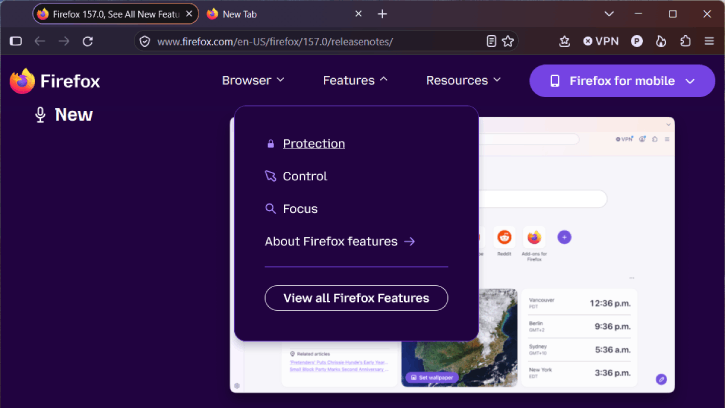Click the 'New' heading text

coord(74,115)
